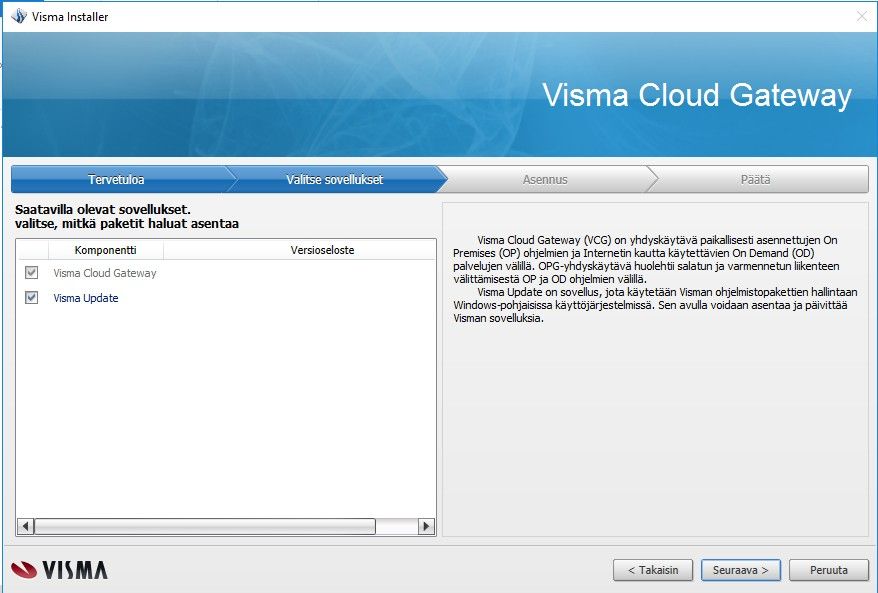
Task: Select the Visma Update row label
Action: point(86,298)
